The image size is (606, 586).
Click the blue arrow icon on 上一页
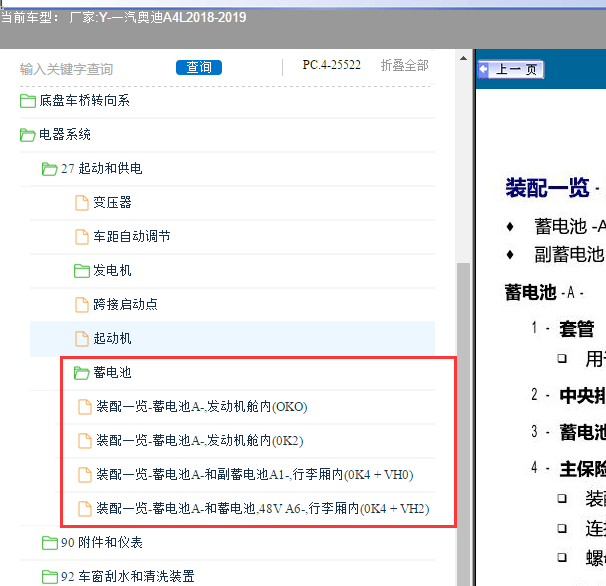click(483, 70)
